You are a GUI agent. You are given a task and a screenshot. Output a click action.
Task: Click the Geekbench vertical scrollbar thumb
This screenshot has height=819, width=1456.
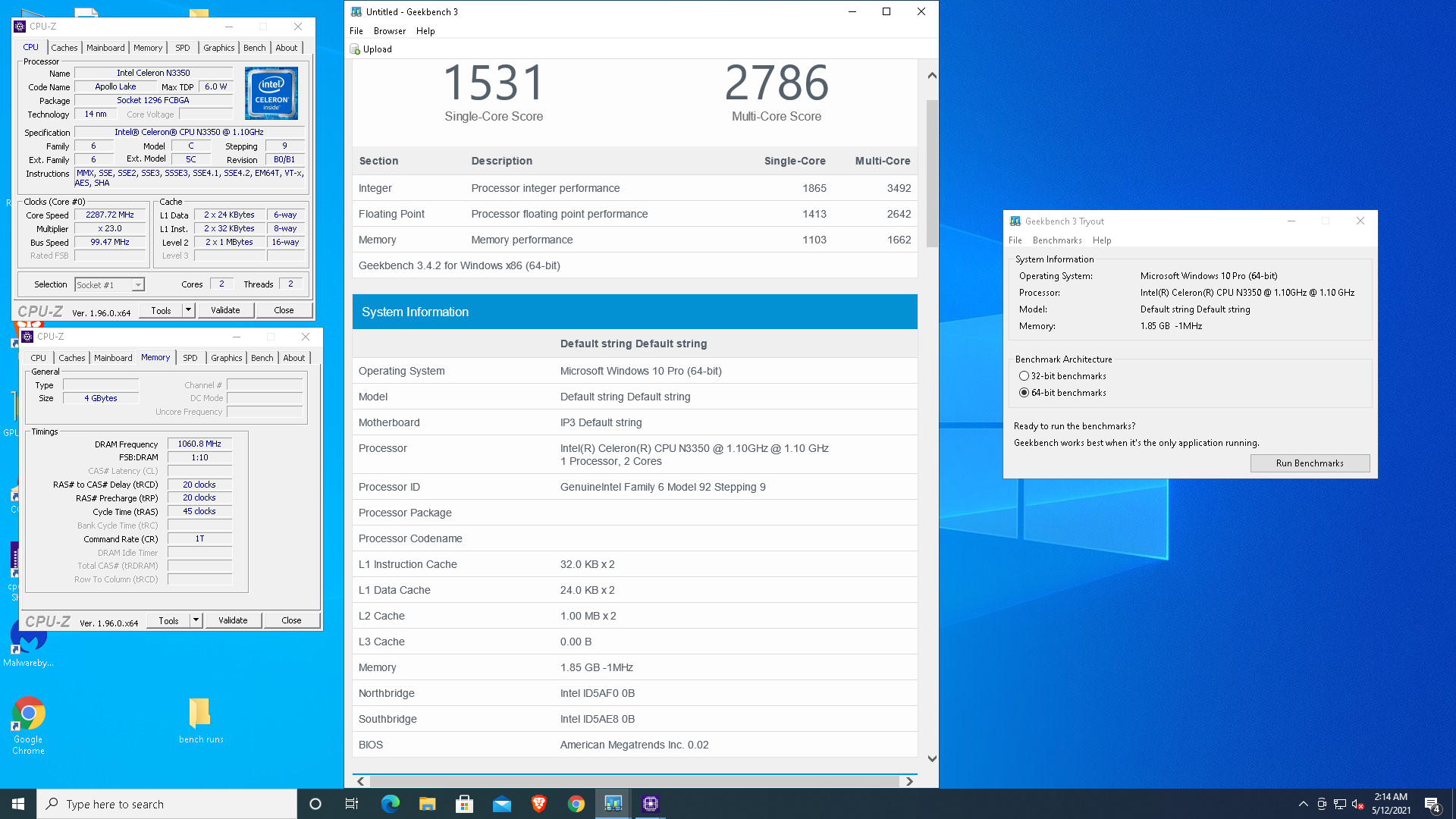coord(932,173)
